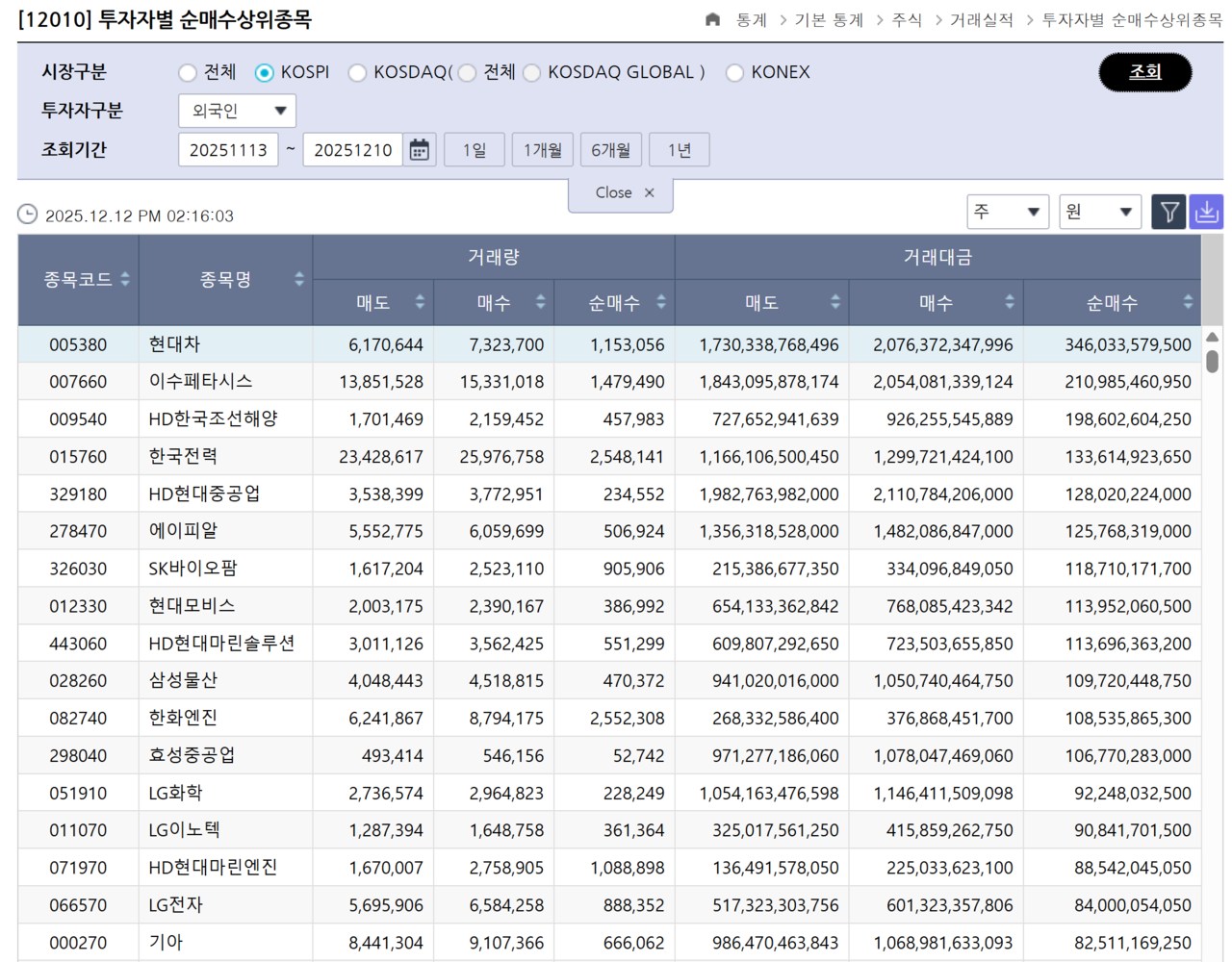Click 삼성물산 stock name
Image resolution: width=1232 pixels, height=962 pixels.
click(x=183, y=681)
